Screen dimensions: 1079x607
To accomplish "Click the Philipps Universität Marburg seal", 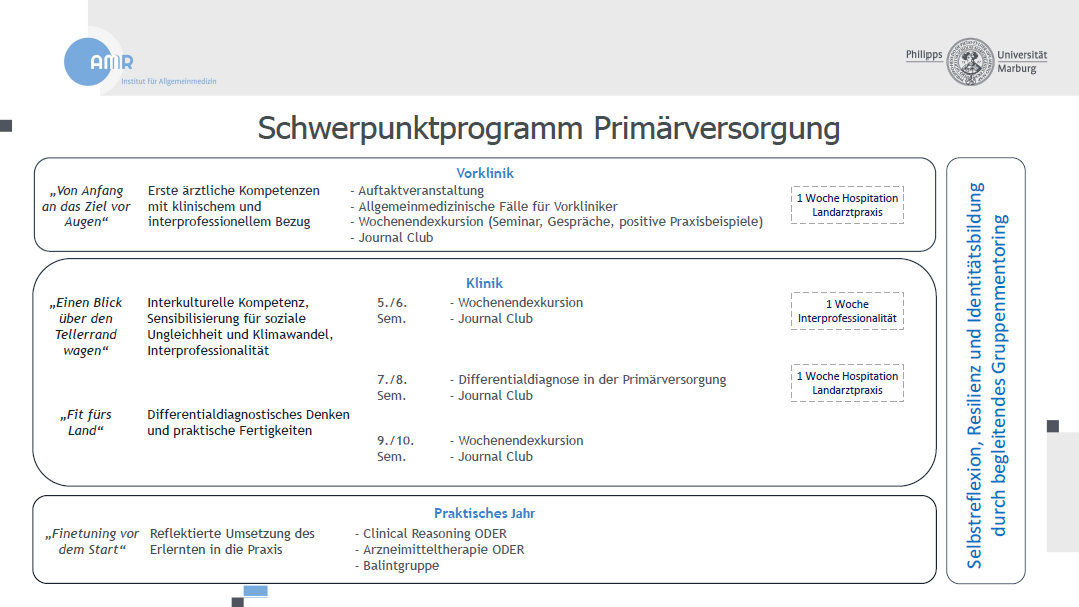I will 970,62.
